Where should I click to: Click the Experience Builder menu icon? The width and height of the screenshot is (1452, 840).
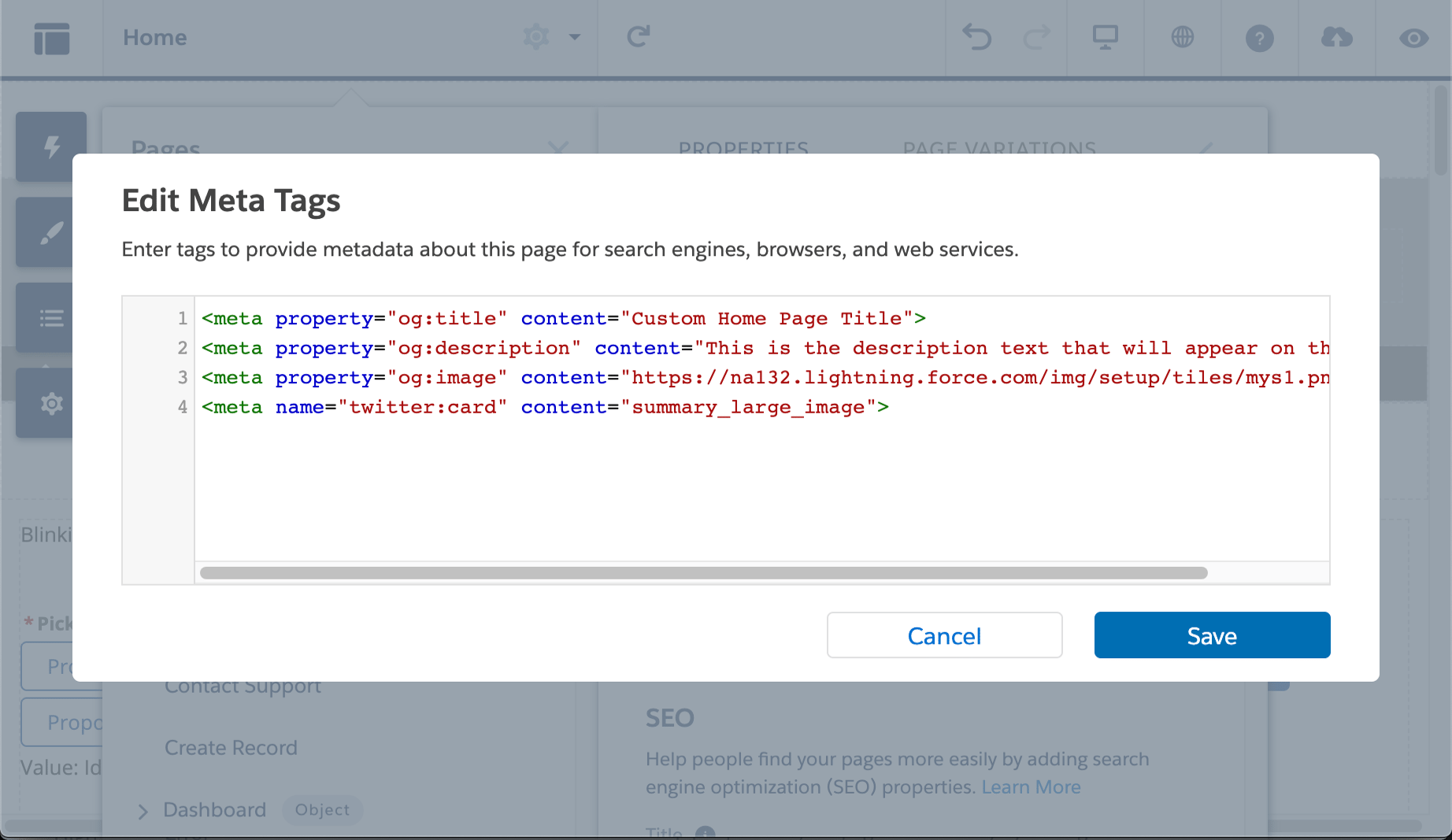(x=52, y=38)
